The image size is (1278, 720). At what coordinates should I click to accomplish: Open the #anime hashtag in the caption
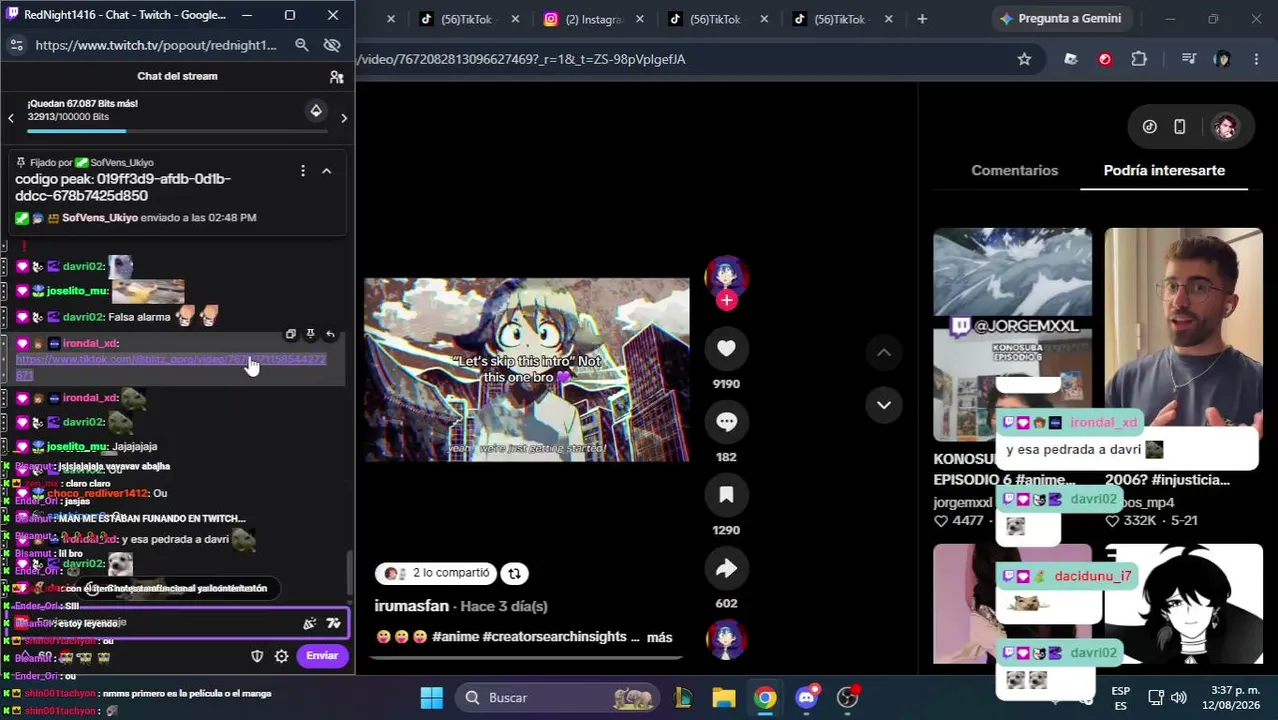click(x=455, y=637)
